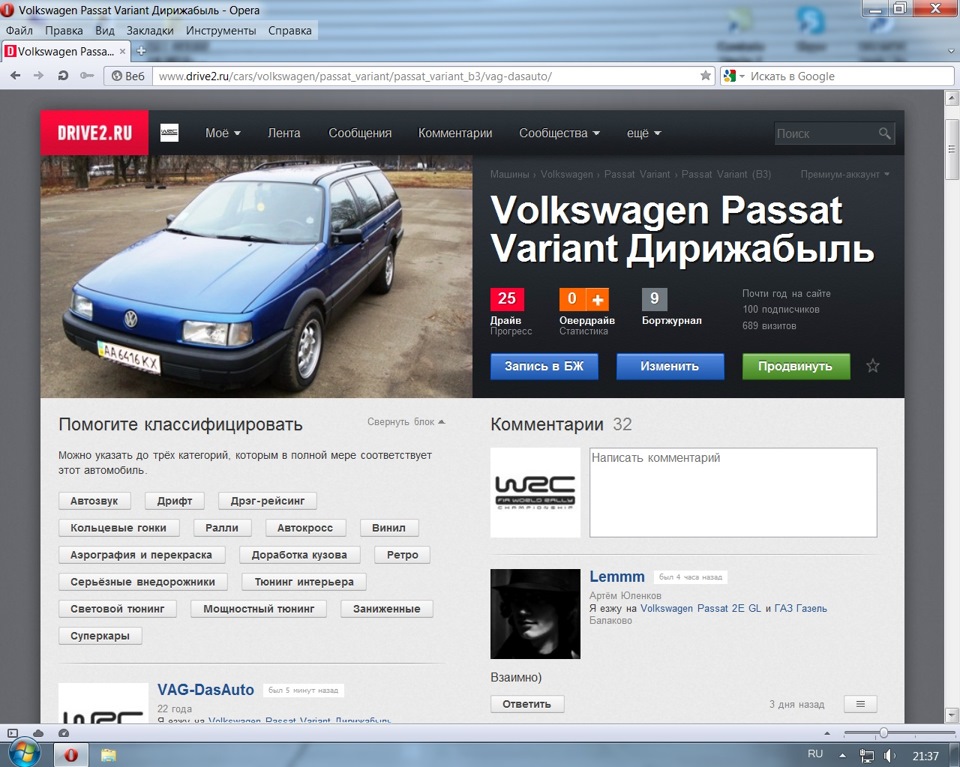Open Комментарии in site navigation
The height and width of the screenshot is (767, 960).
click(x=455, y=133)
